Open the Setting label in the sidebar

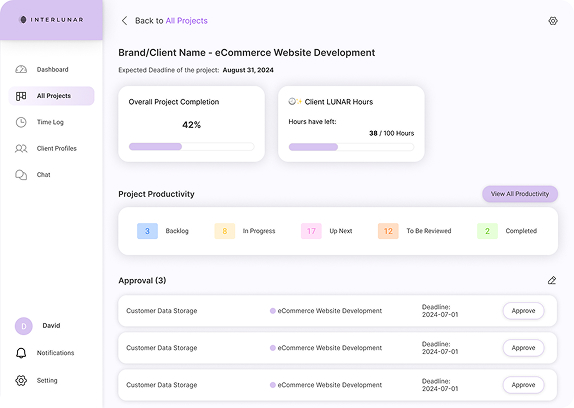coord(47,381)
